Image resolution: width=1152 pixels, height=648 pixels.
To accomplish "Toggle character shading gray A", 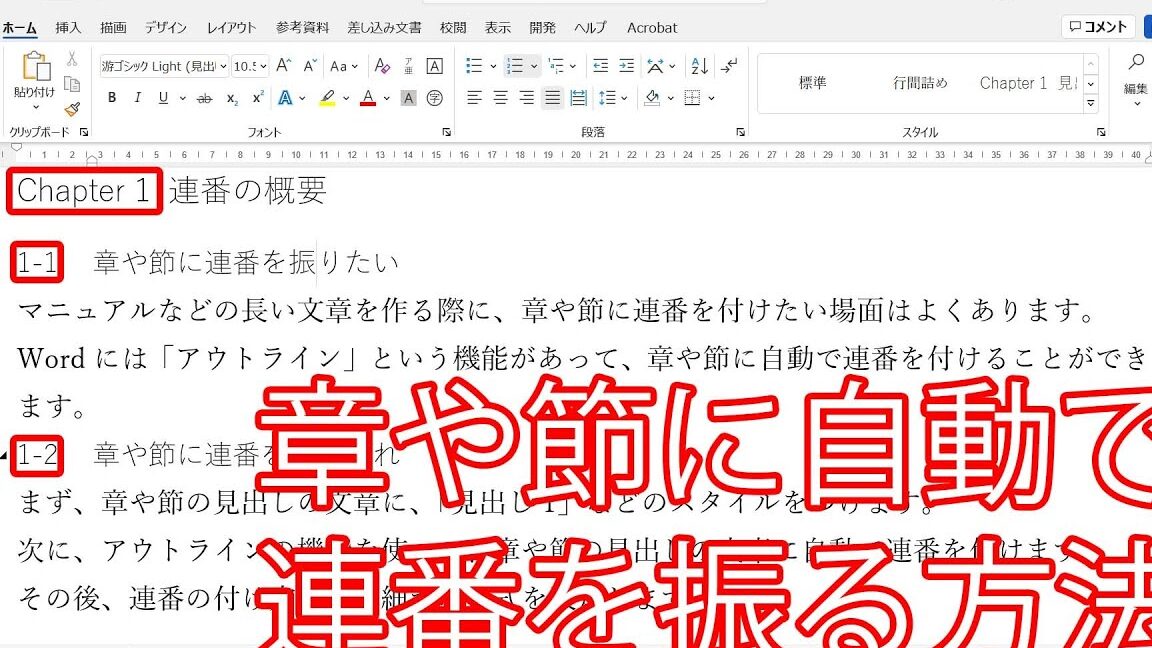I will point(408,98).
